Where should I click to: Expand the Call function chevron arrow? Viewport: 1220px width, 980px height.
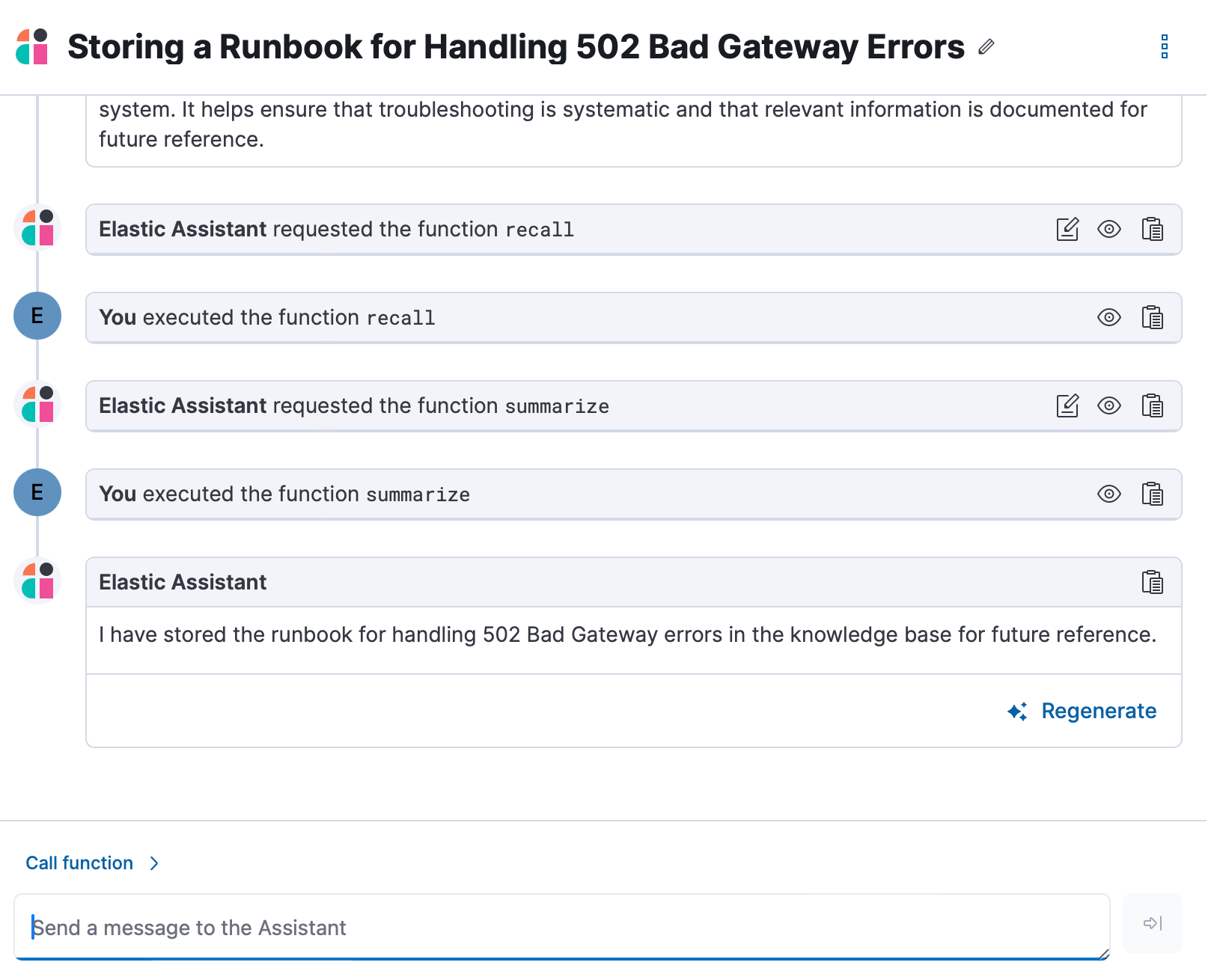pos(154,863)
